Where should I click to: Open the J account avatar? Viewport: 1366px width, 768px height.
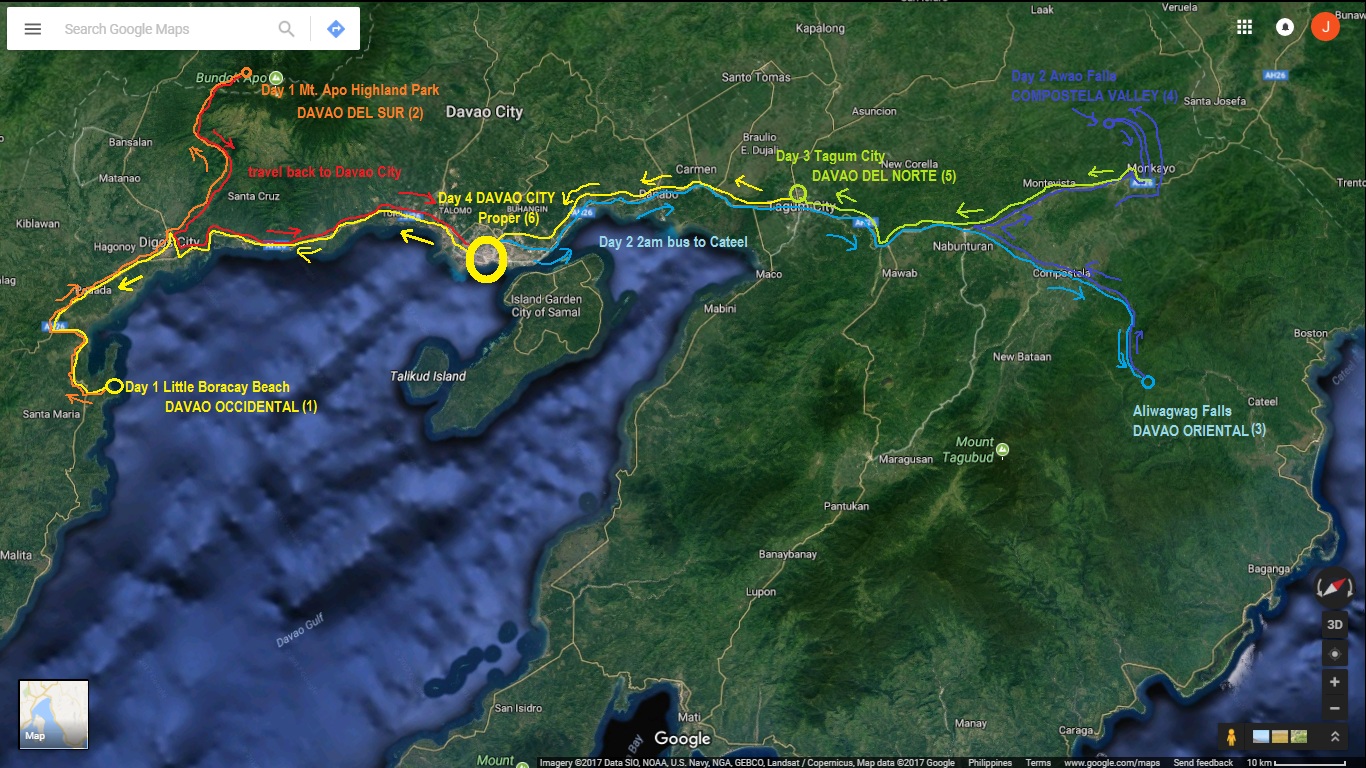(x=1326, y=27)
